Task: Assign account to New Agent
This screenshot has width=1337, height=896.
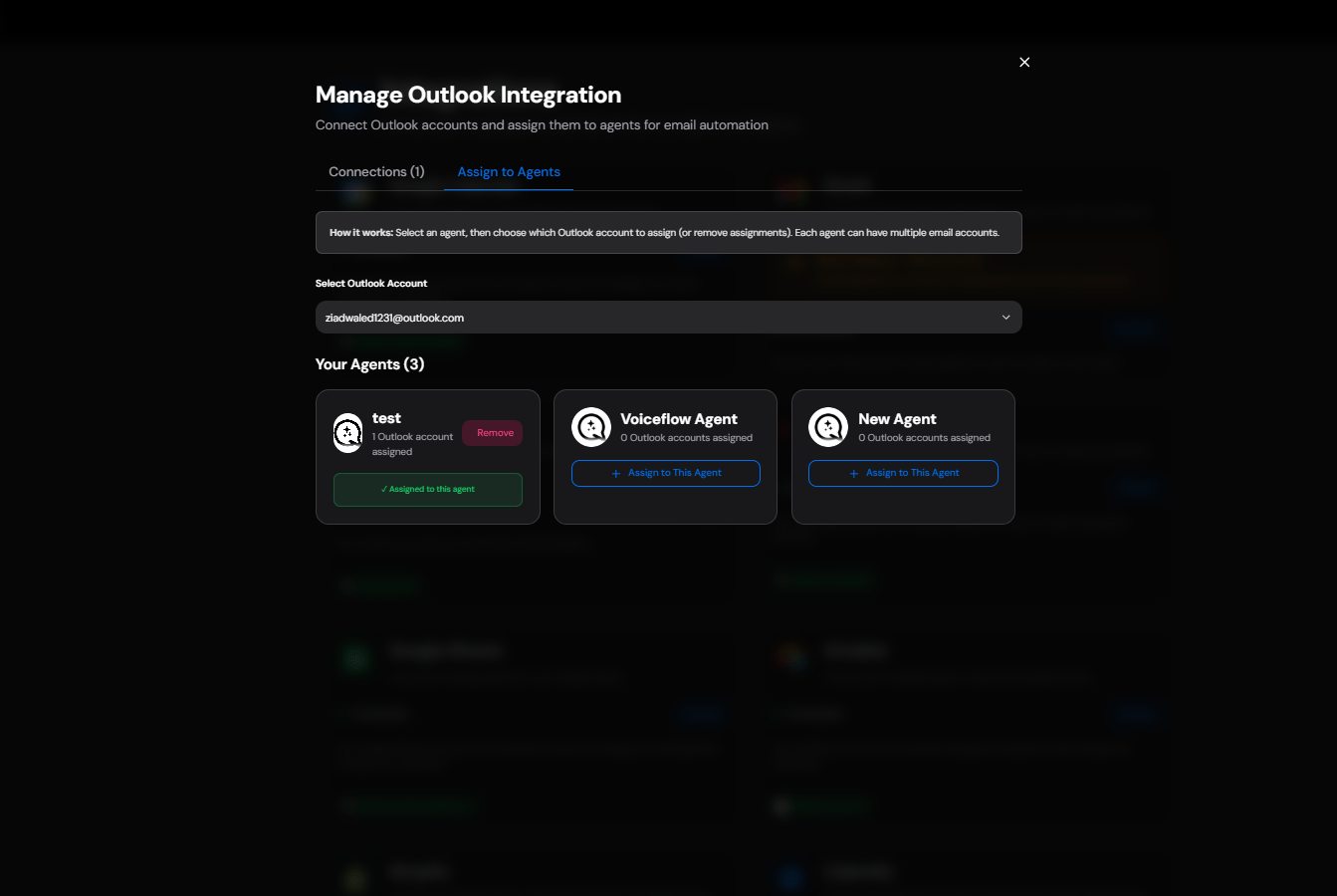Action: coord(903,473)
